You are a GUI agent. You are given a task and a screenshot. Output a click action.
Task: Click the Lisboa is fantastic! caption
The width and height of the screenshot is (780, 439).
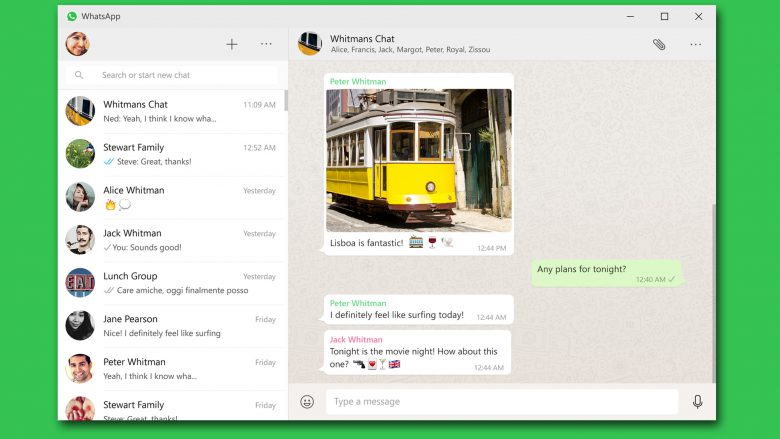pyautogui.click(x=367, y=243)
